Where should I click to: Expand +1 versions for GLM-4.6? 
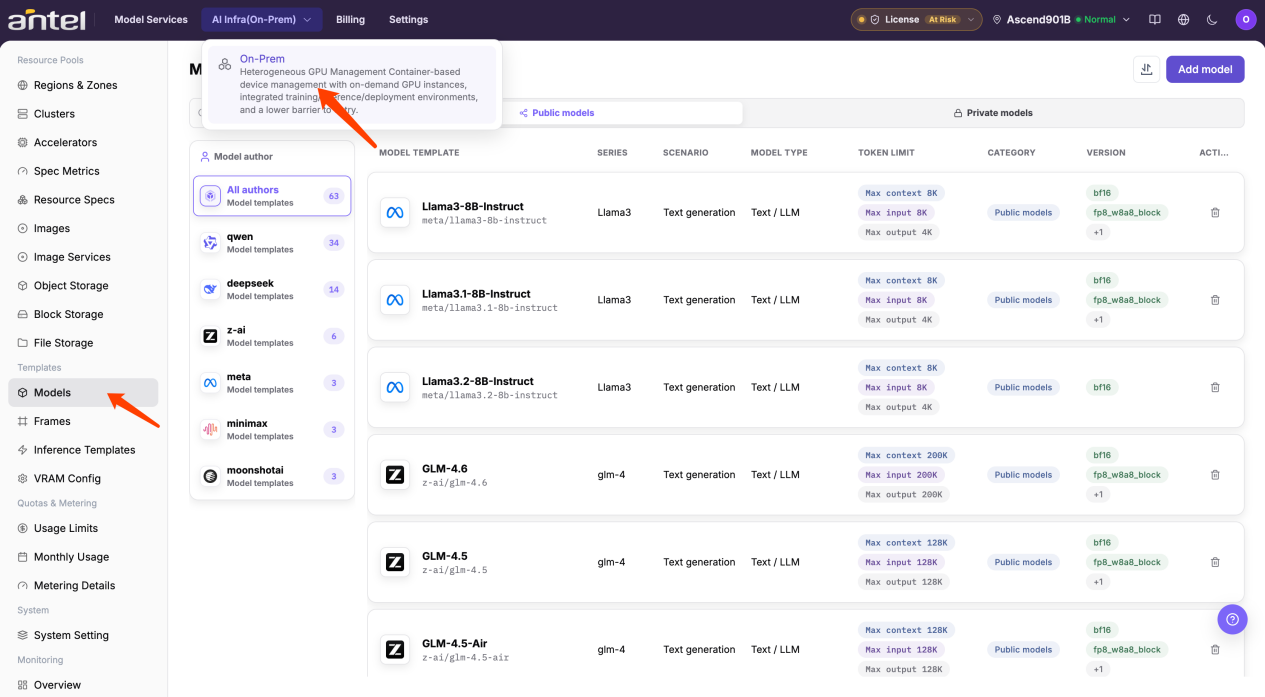1098,494
